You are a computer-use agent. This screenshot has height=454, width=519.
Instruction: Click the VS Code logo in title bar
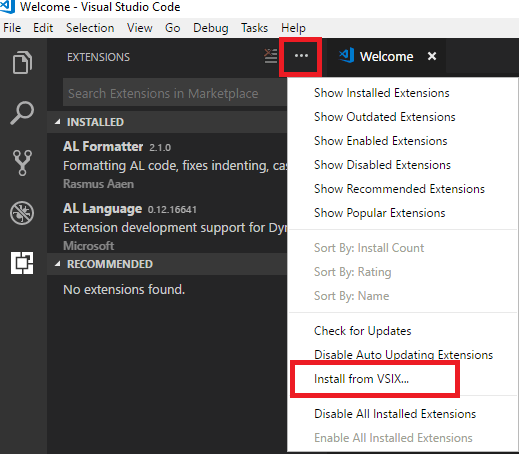click(x=7, y=6)
